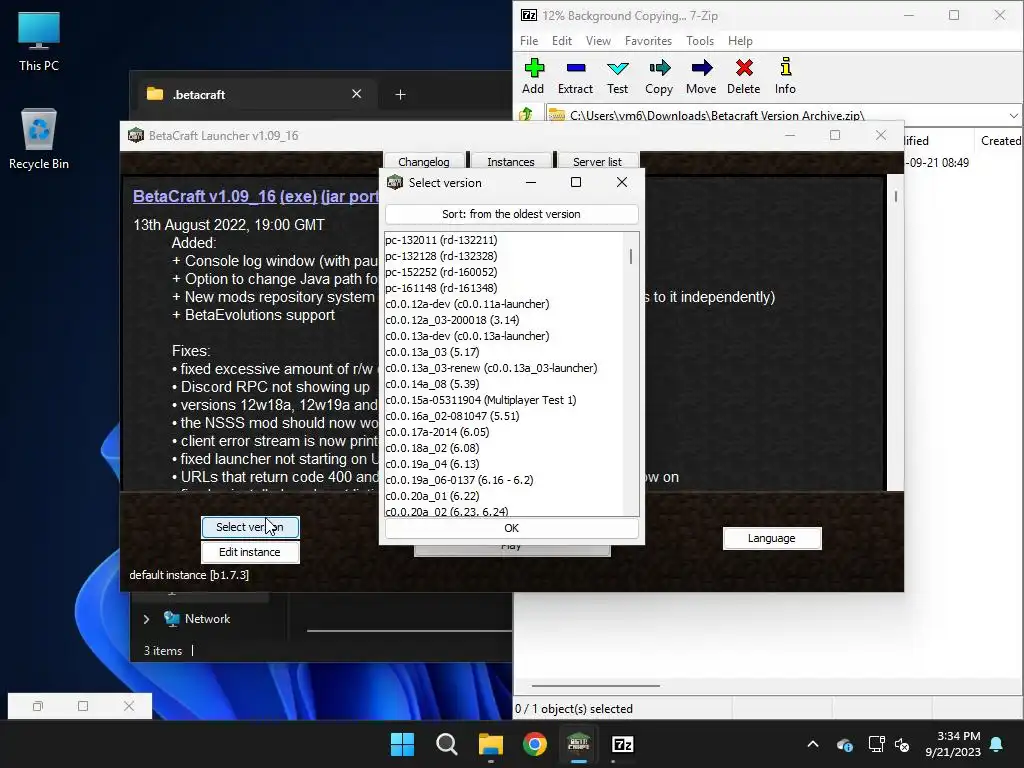This screenshot has width=1024, height=768.
Task: Select version pc-132128 (rd-132328)
Action: click(x=504, y=256)
